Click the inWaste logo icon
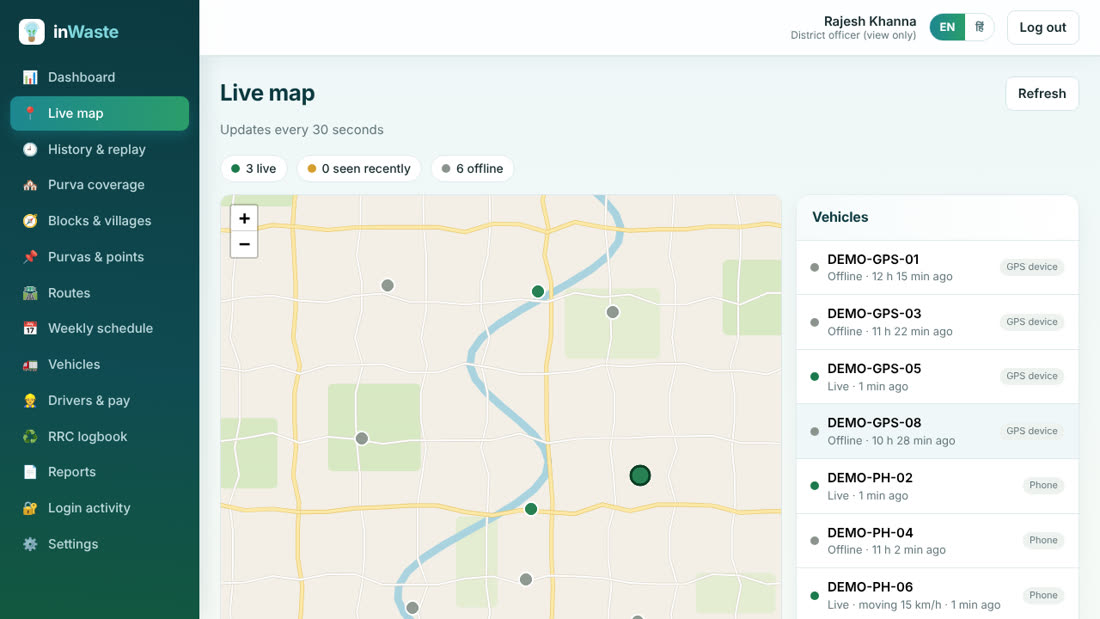 coord(32,32)
